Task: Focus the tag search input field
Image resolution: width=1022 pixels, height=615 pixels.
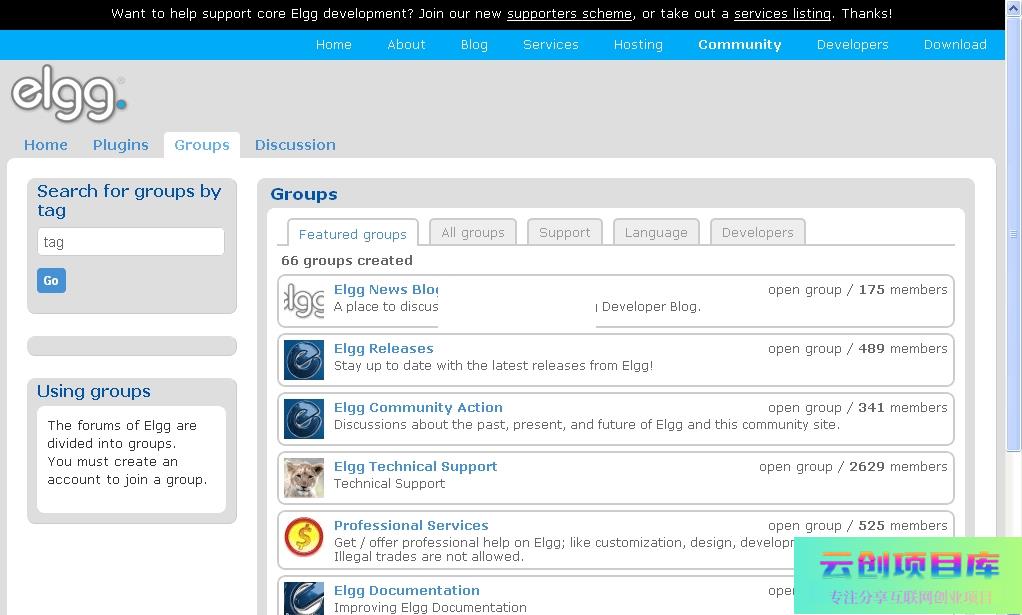Action: 131,242
